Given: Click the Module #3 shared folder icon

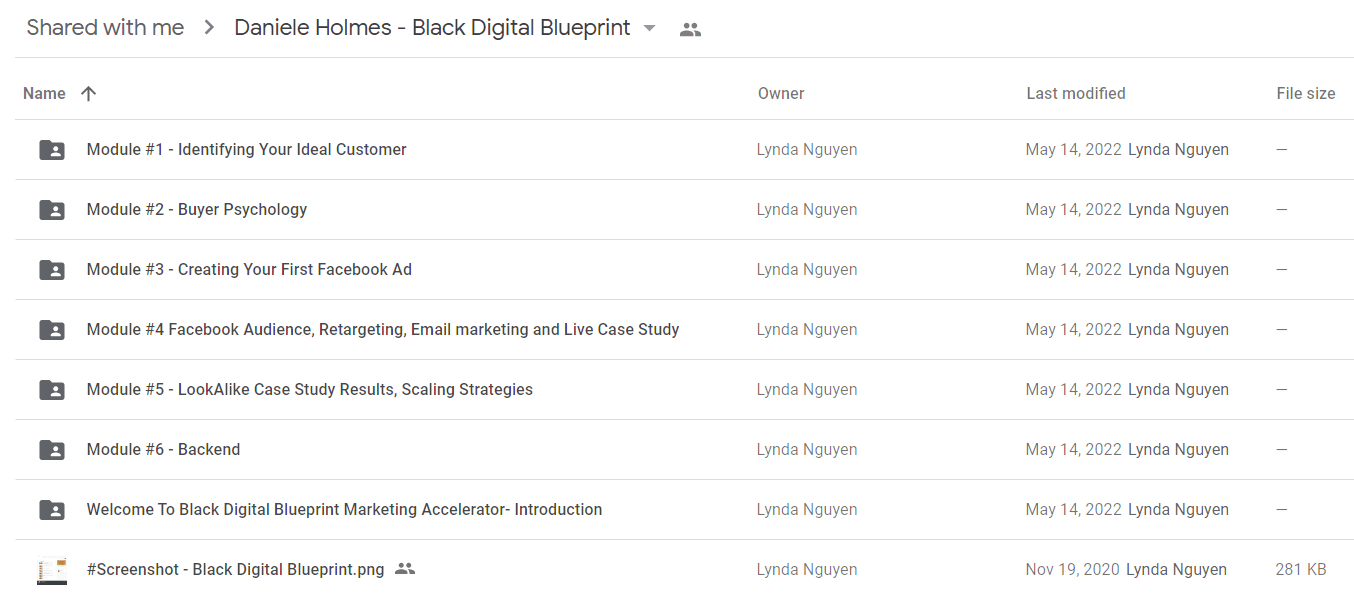Looking at the screenshot, I should pos(52,270).
